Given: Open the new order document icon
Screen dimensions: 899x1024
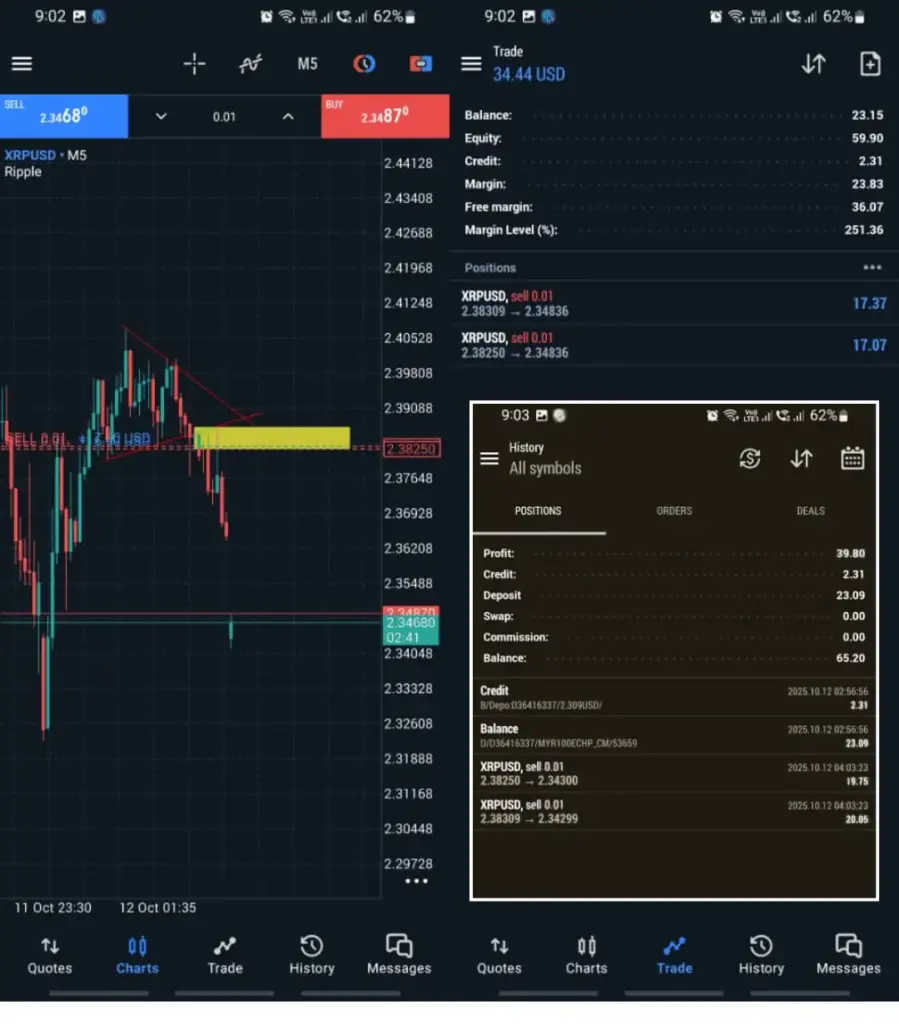Looking at the screenshot, I should click(870, 64).
